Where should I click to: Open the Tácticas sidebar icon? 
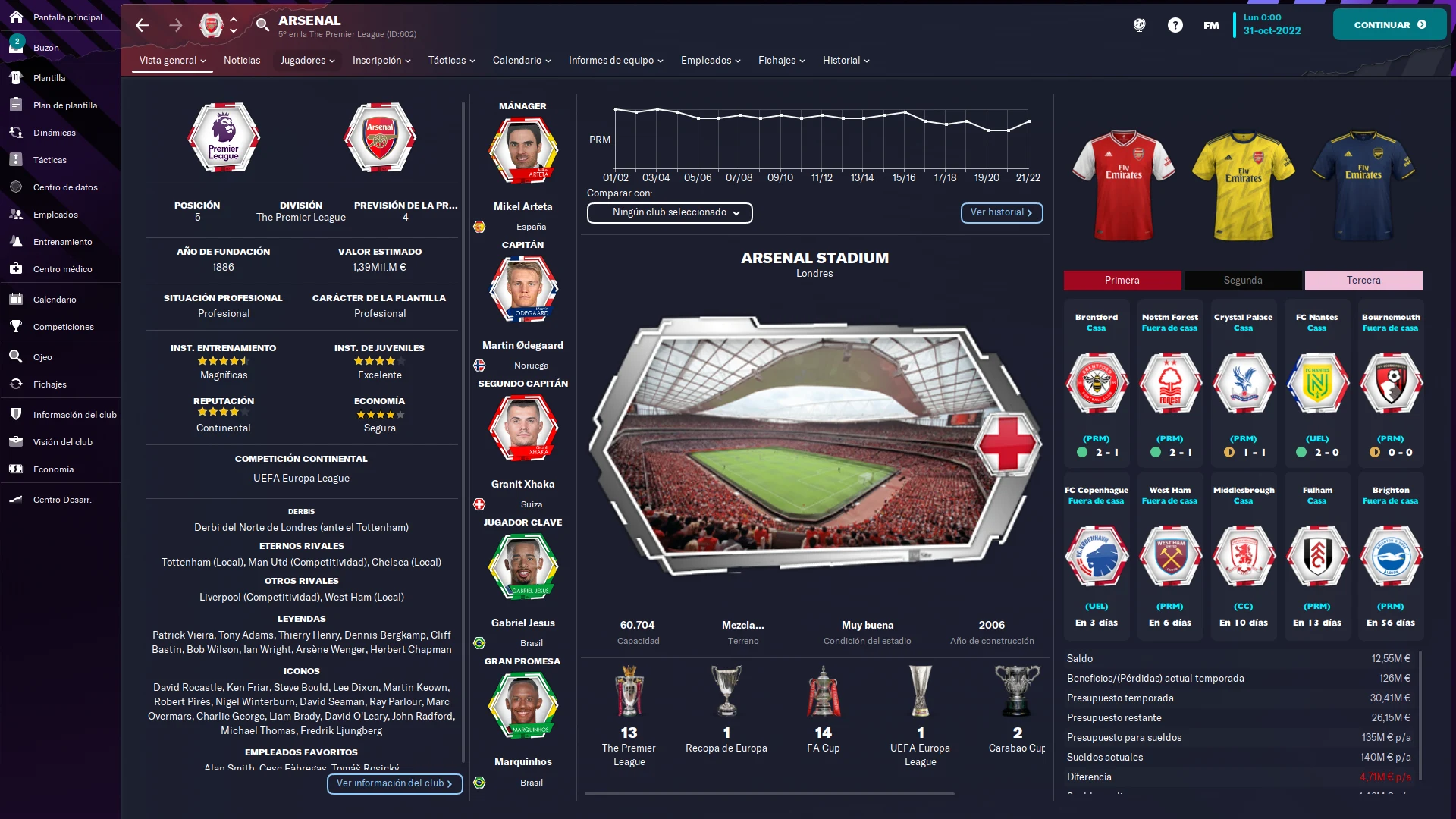tap(16, 160)
